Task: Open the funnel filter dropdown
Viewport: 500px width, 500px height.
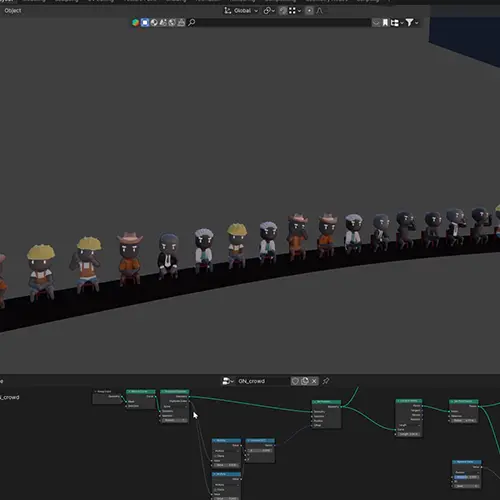Action: [x=412, y=22]
